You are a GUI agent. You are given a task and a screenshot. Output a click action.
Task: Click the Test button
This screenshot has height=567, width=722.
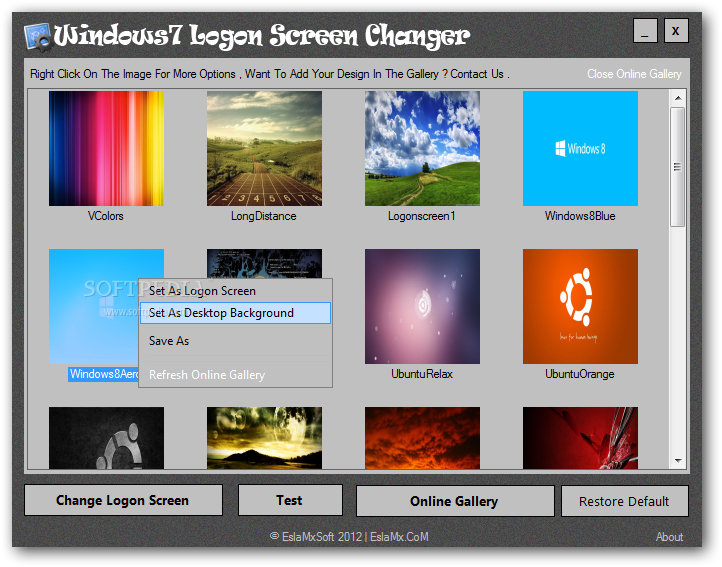click(x=290, y=500)
